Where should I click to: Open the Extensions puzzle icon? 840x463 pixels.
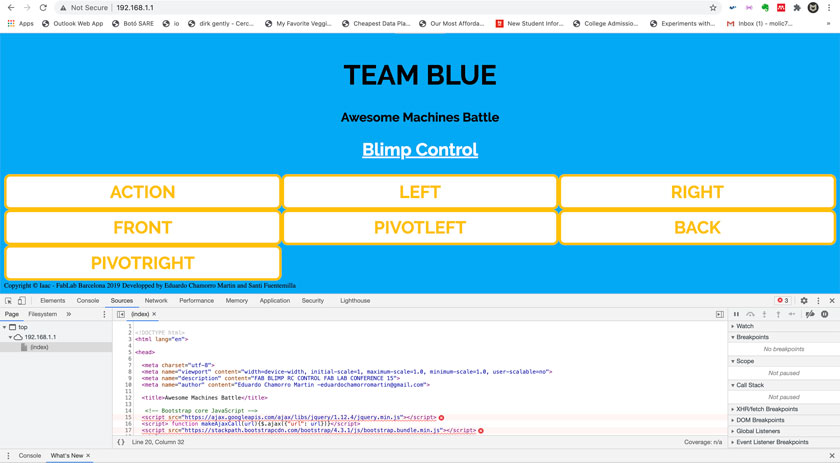[x=797, y=8]
